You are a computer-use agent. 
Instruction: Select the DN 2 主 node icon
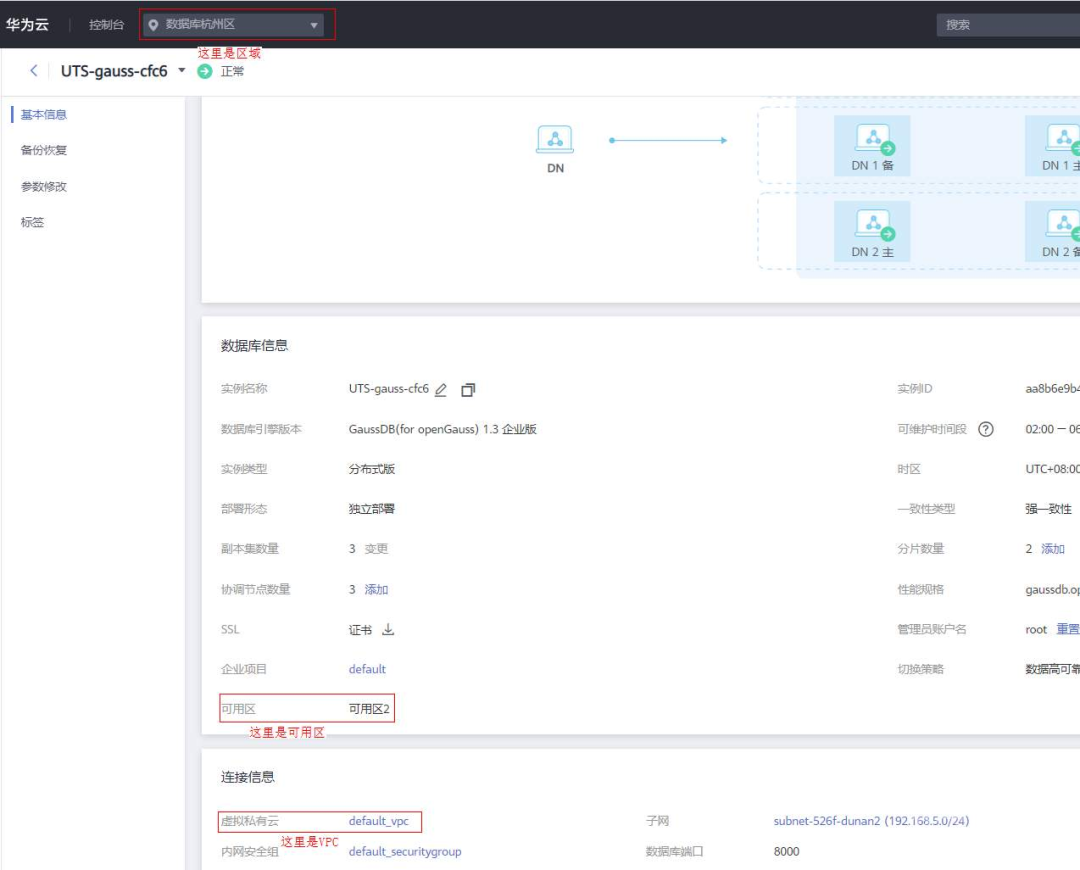tap(873, 225)
